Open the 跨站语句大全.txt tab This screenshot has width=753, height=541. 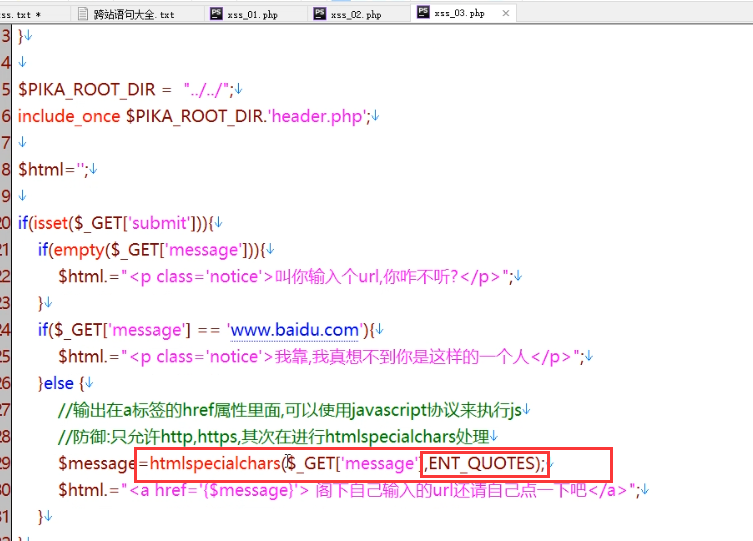[x=133, y=14]
